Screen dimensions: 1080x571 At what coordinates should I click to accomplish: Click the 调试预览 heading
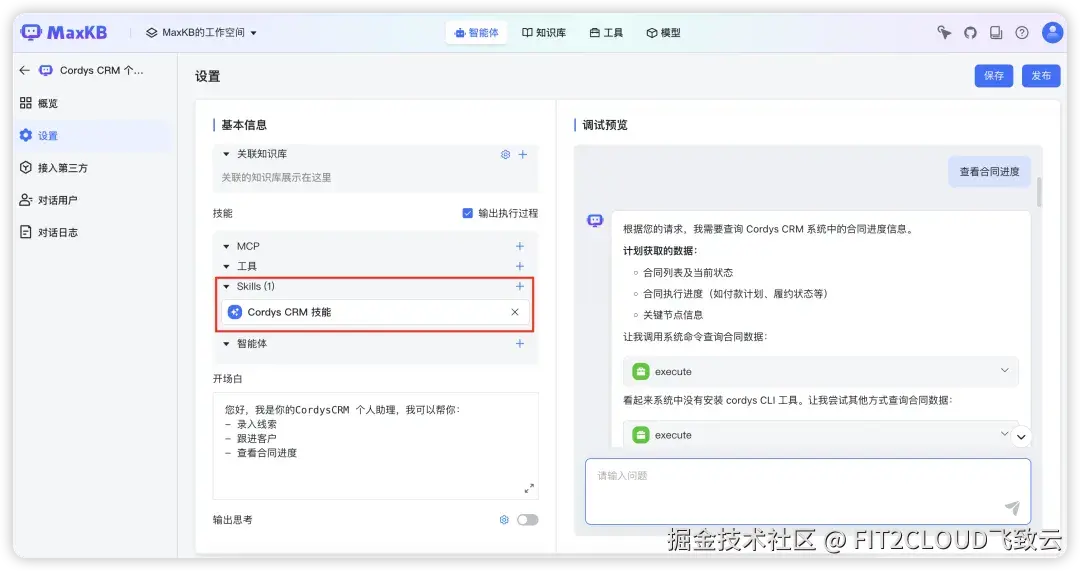pyautogui.click(x=605, y=125)
